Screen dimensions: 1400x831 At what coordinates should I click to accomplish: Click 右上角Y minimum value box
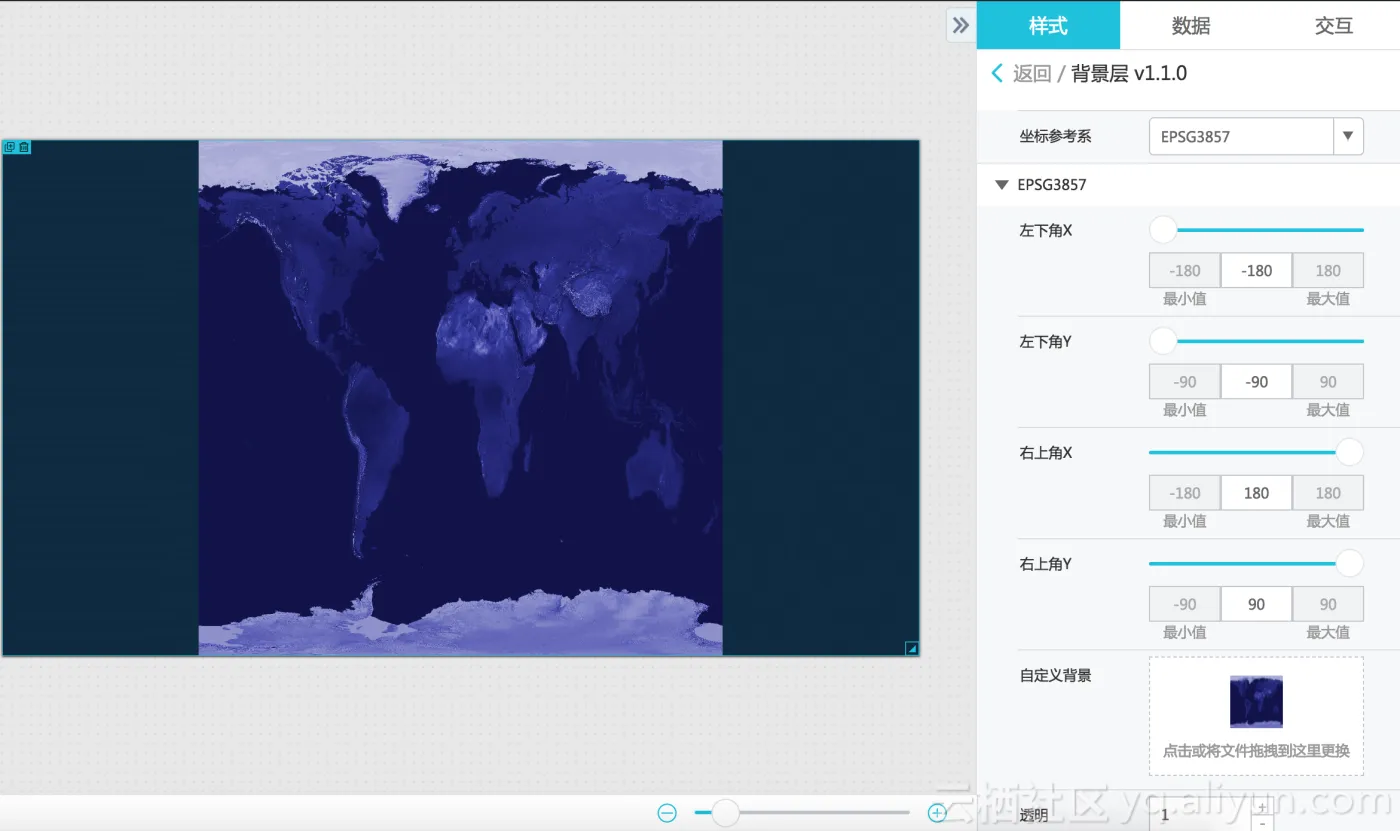point(1184,603)
